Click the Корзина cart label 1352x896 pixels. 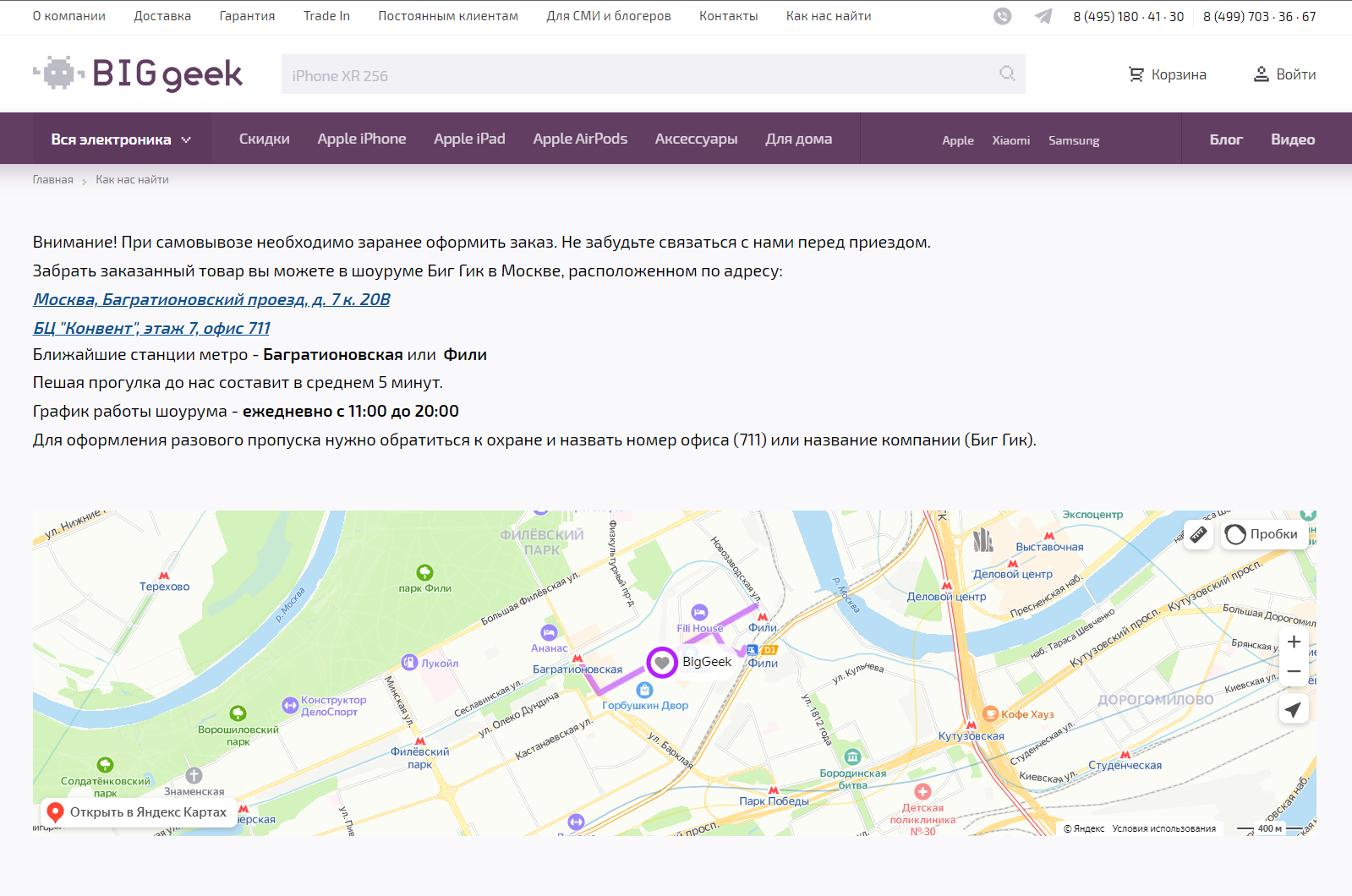tap(1179, 74)
